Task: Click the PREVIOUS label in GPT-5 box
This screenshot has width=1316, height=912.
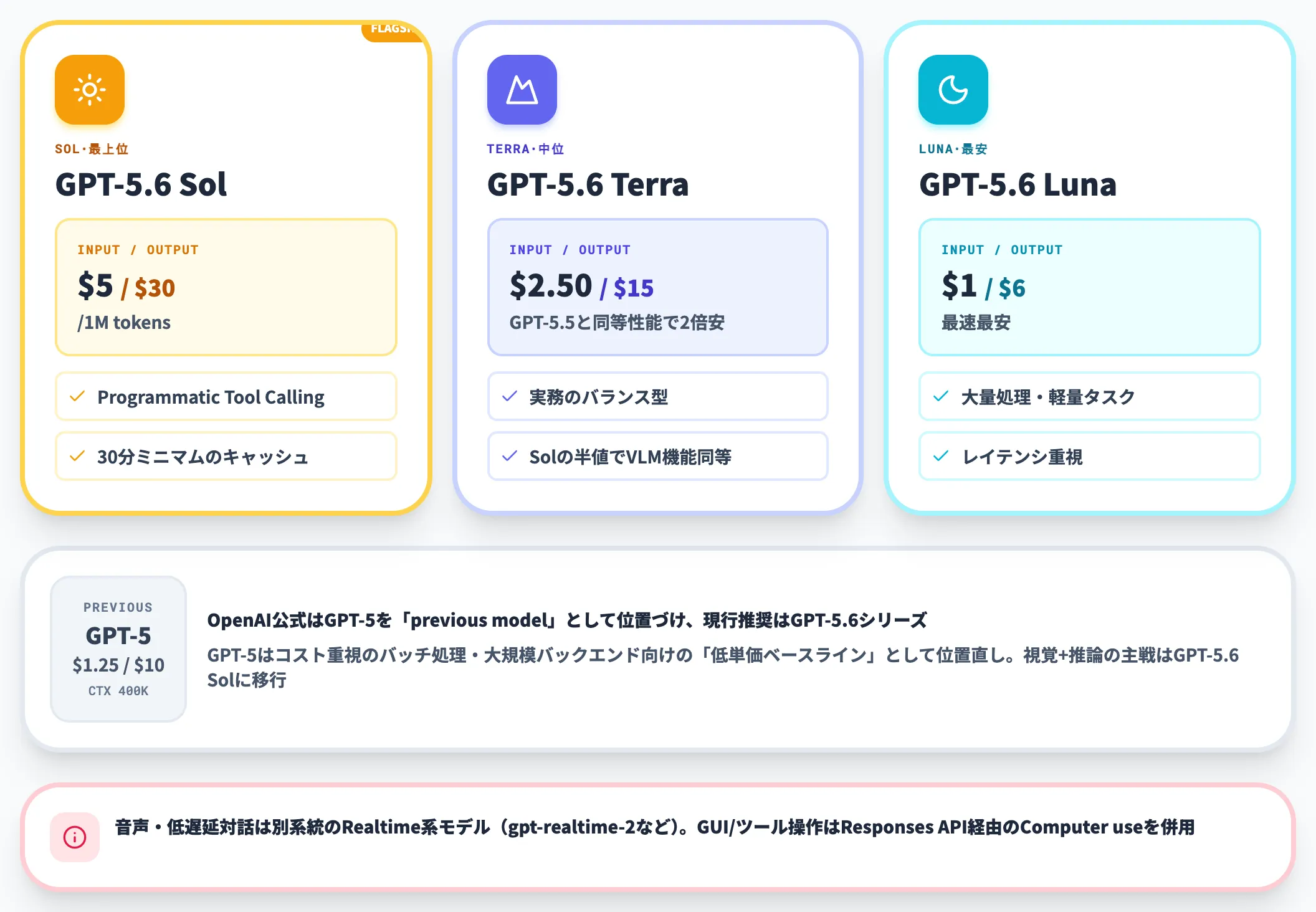Action: 118,607
